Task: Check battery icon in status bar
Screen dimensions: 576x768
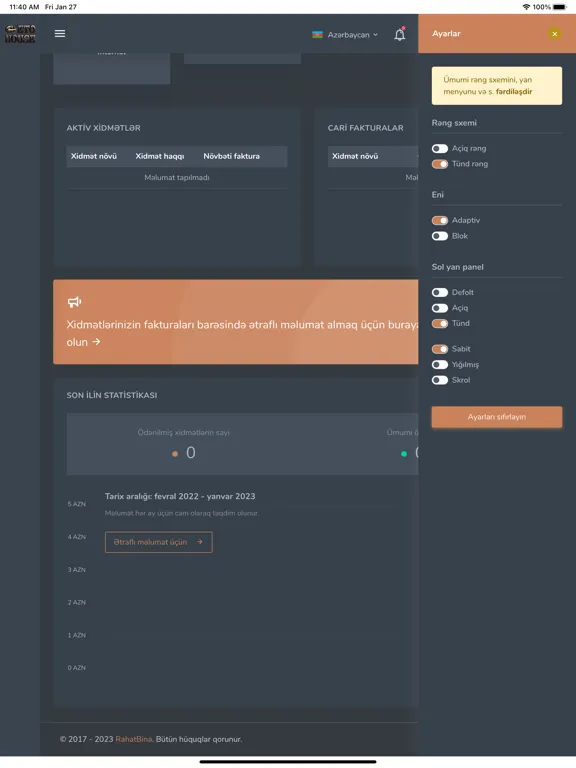Action: coord(559,7)
